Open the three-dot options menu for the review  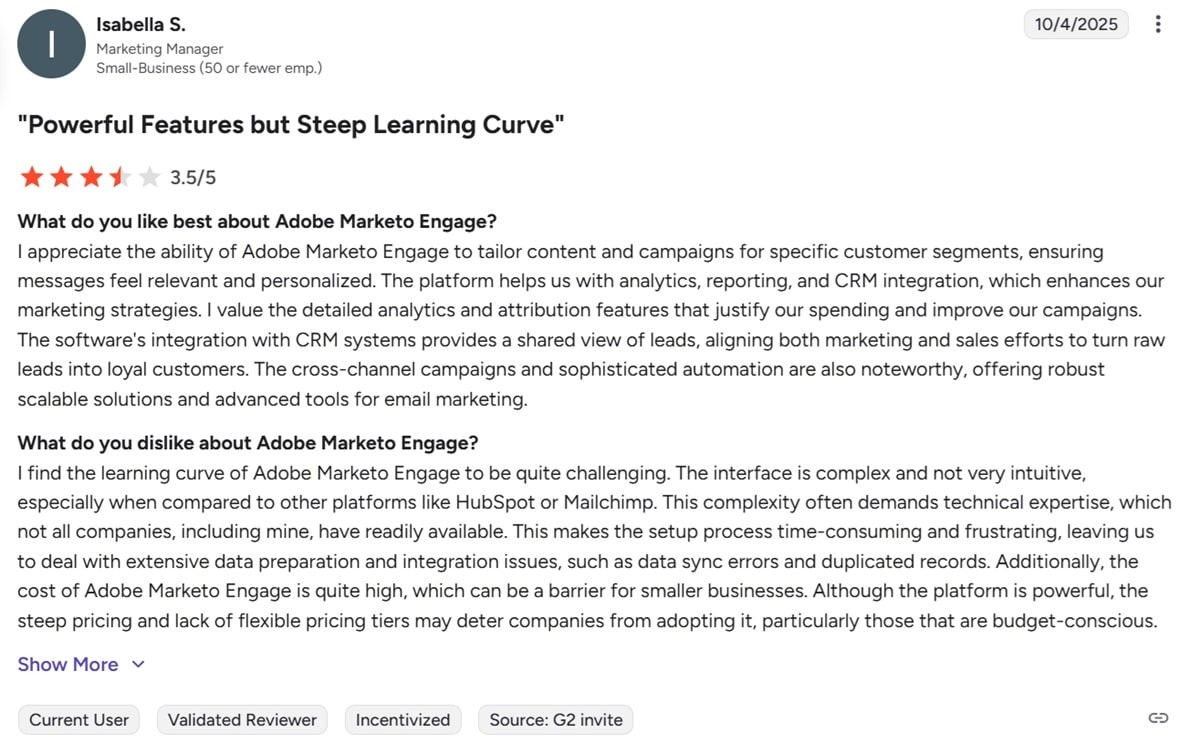(x=1157, y=25)
